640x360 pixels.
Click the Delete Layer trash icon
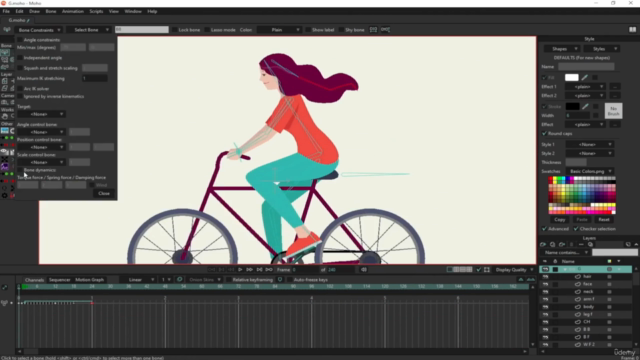tap(571, 244)
